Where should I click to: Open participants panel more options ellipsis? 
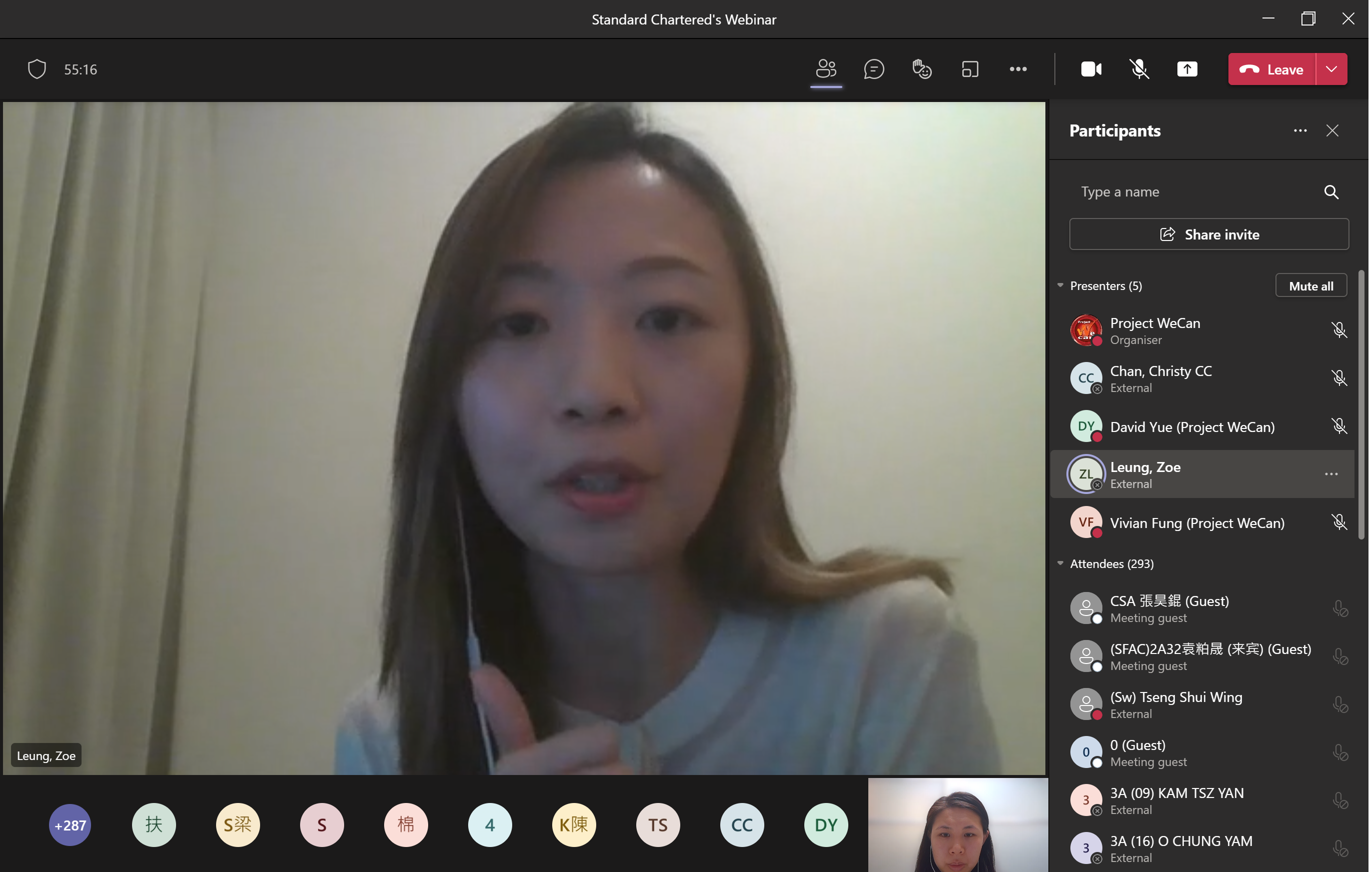[x=1299, y=130]
